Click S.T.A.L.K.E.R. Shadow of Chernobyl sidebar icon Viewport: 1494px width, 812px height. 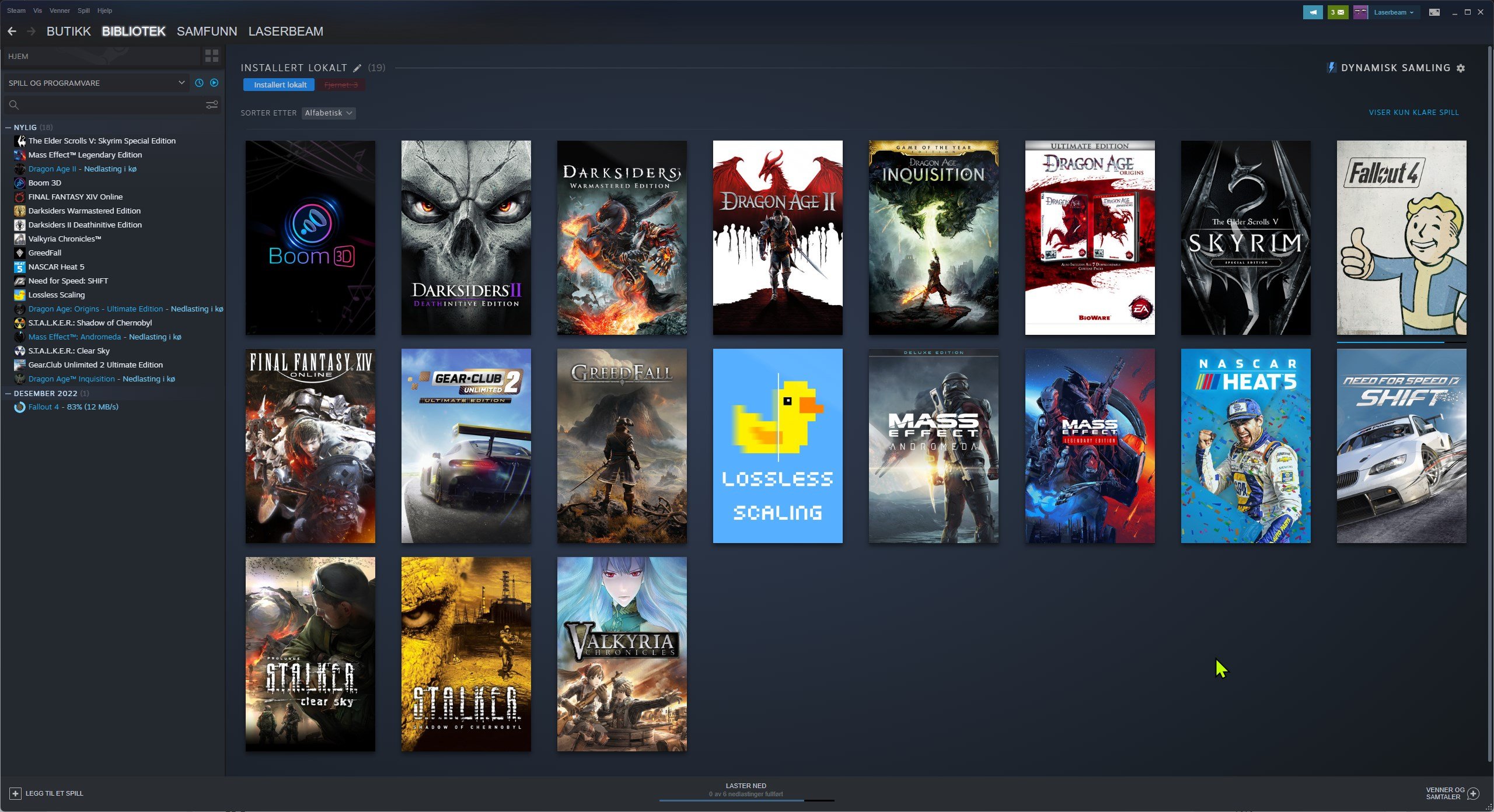click(x=20, y=323)
